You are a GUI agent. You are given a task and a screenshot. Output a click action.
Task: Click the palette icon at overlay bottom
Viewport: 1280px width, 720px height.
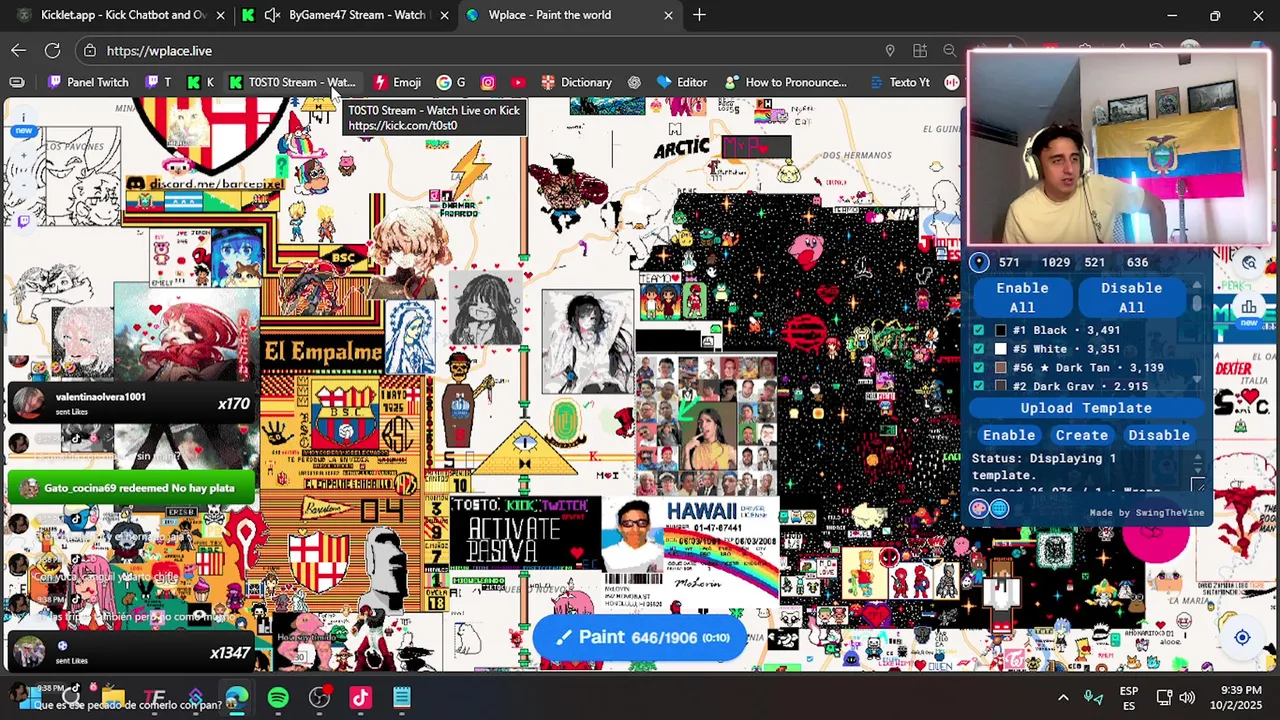click(980, 509)
